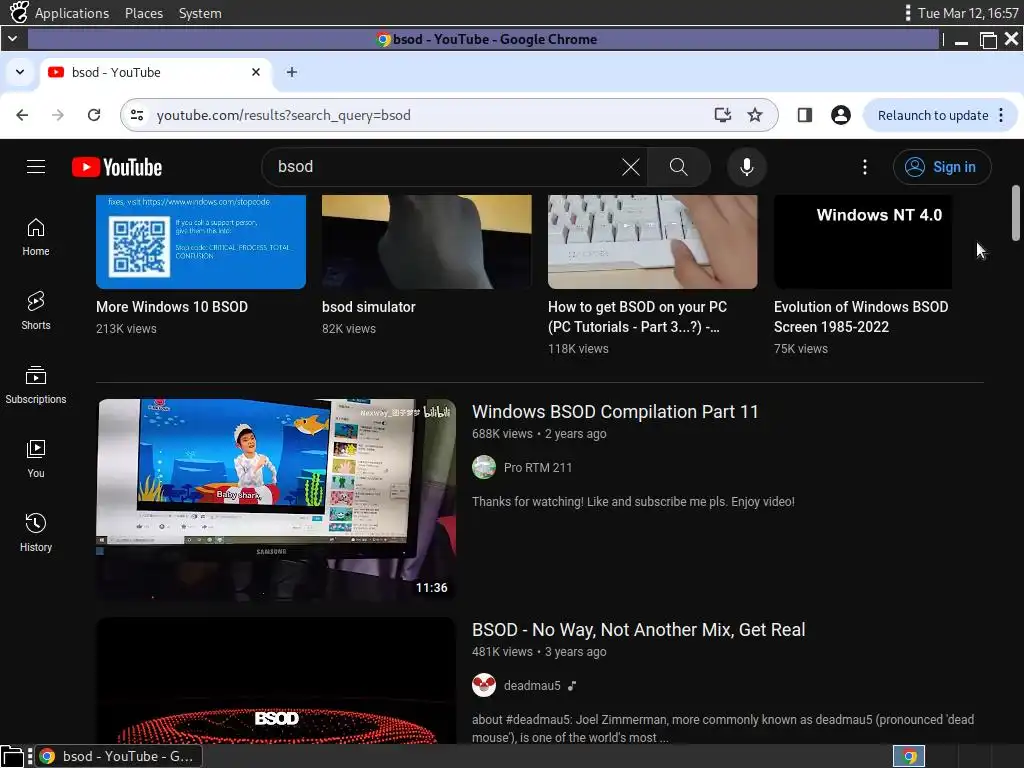Viewport: 1024px width, 768px height.
Task: Open deadmau5 channel avatar
Action: 484,685
